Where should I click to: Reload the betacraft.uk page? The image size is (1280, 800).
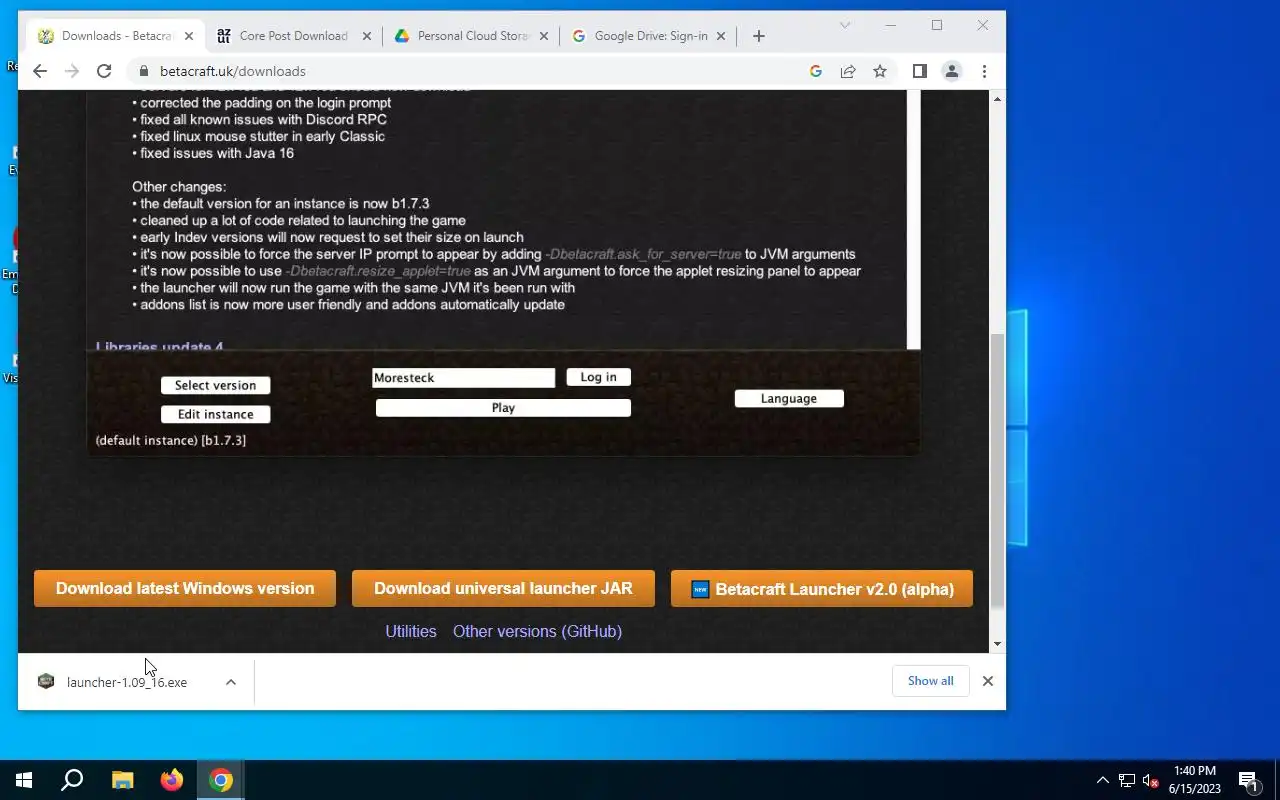coord(104,71)
